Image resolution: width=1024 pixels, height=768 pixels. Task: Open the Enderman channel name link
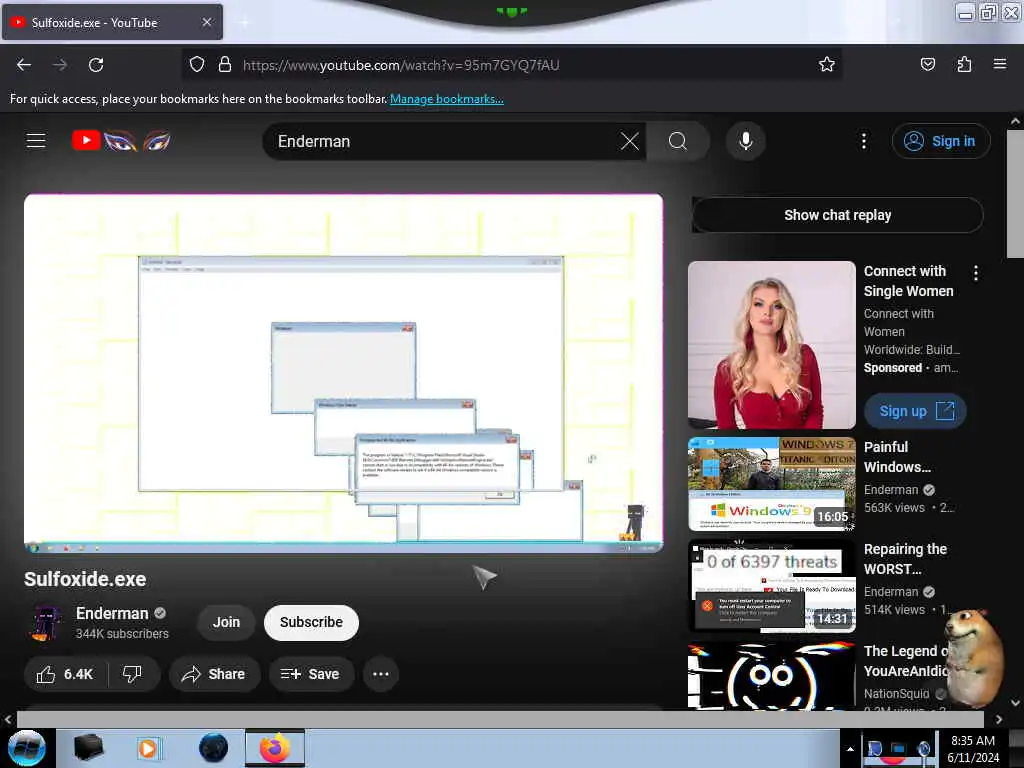point(112,613)
